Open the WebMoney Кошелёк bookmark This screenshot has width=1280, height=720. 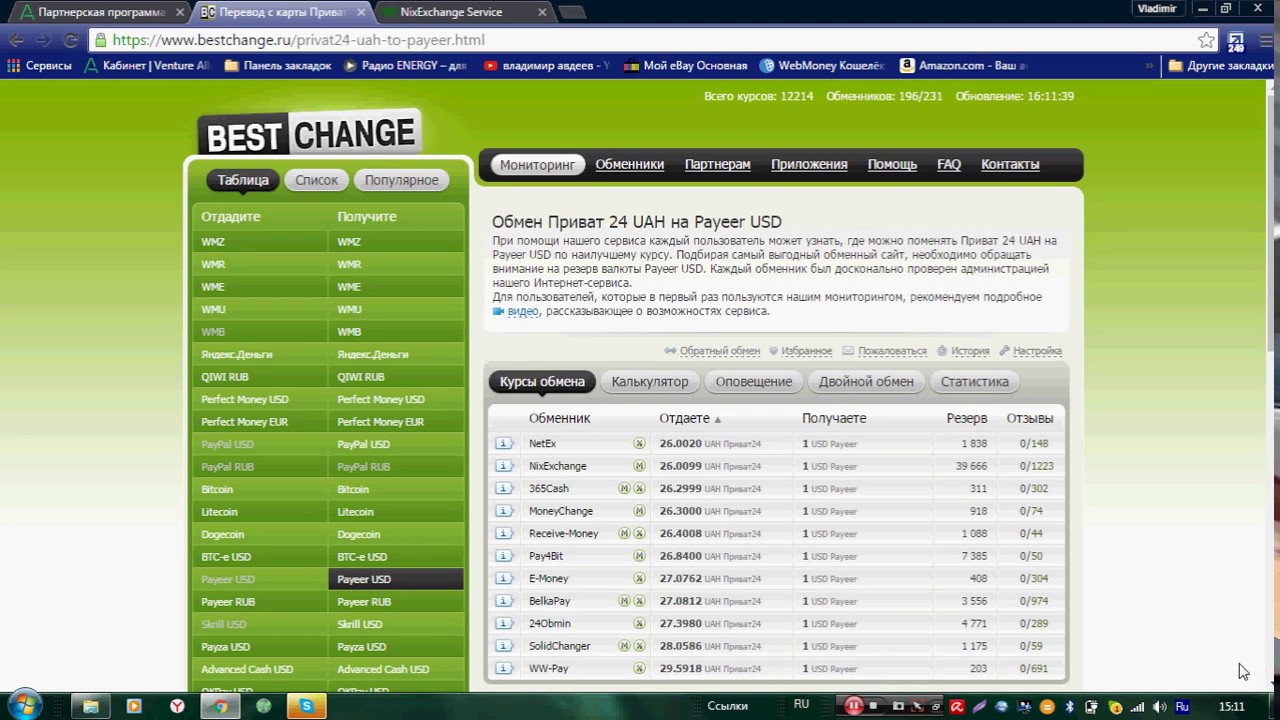(822, 65)
